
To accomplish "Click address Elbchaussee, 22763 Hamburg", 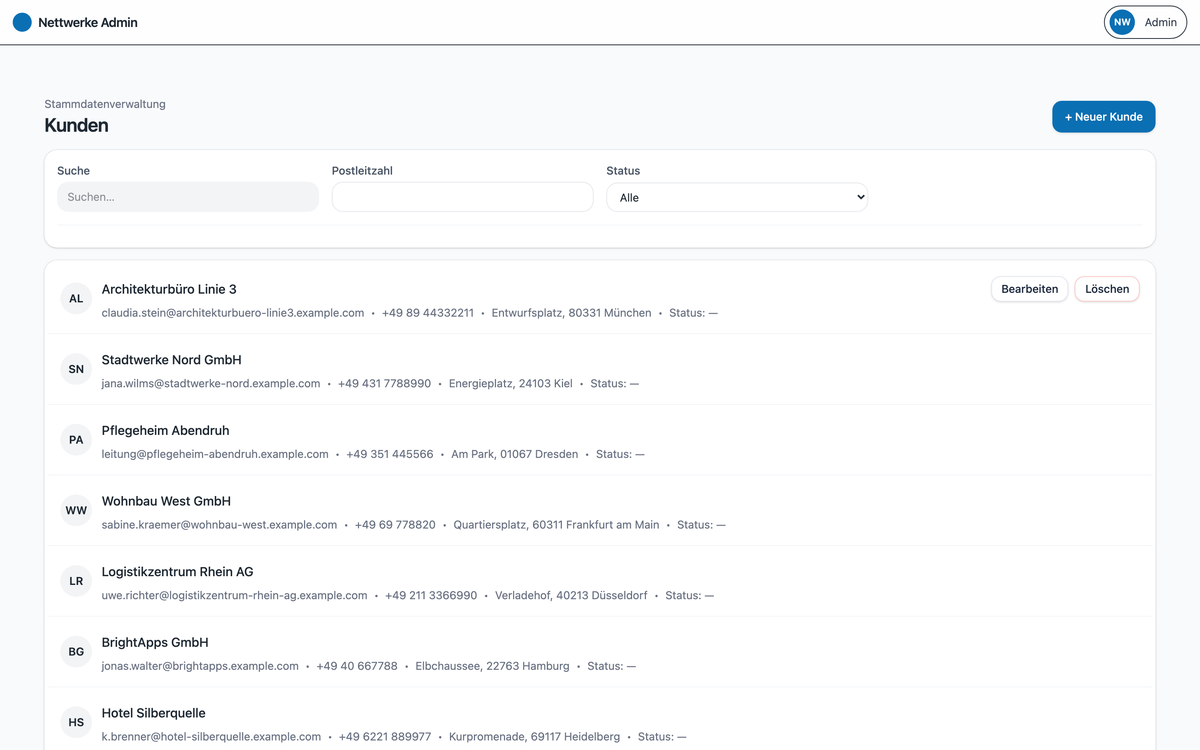I will click(493, 666).
